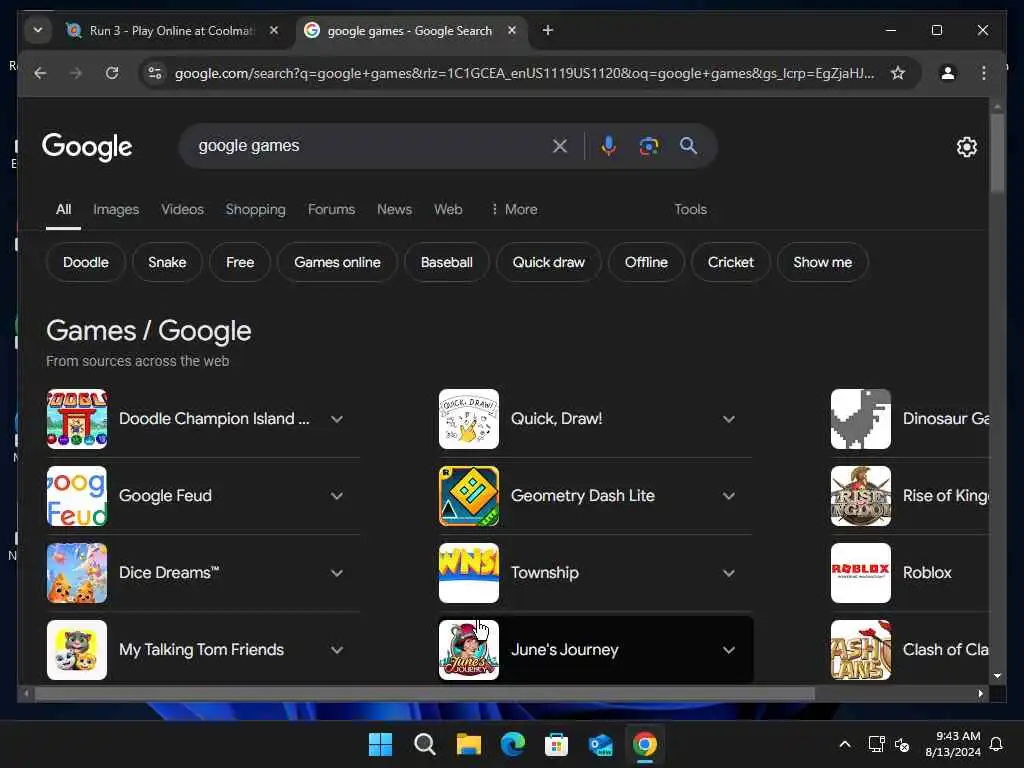The image size is (1024, 768).
Task: Expand the Dice Dreams entry chevron
Action: pyautogui.click(x=337, y=573)
